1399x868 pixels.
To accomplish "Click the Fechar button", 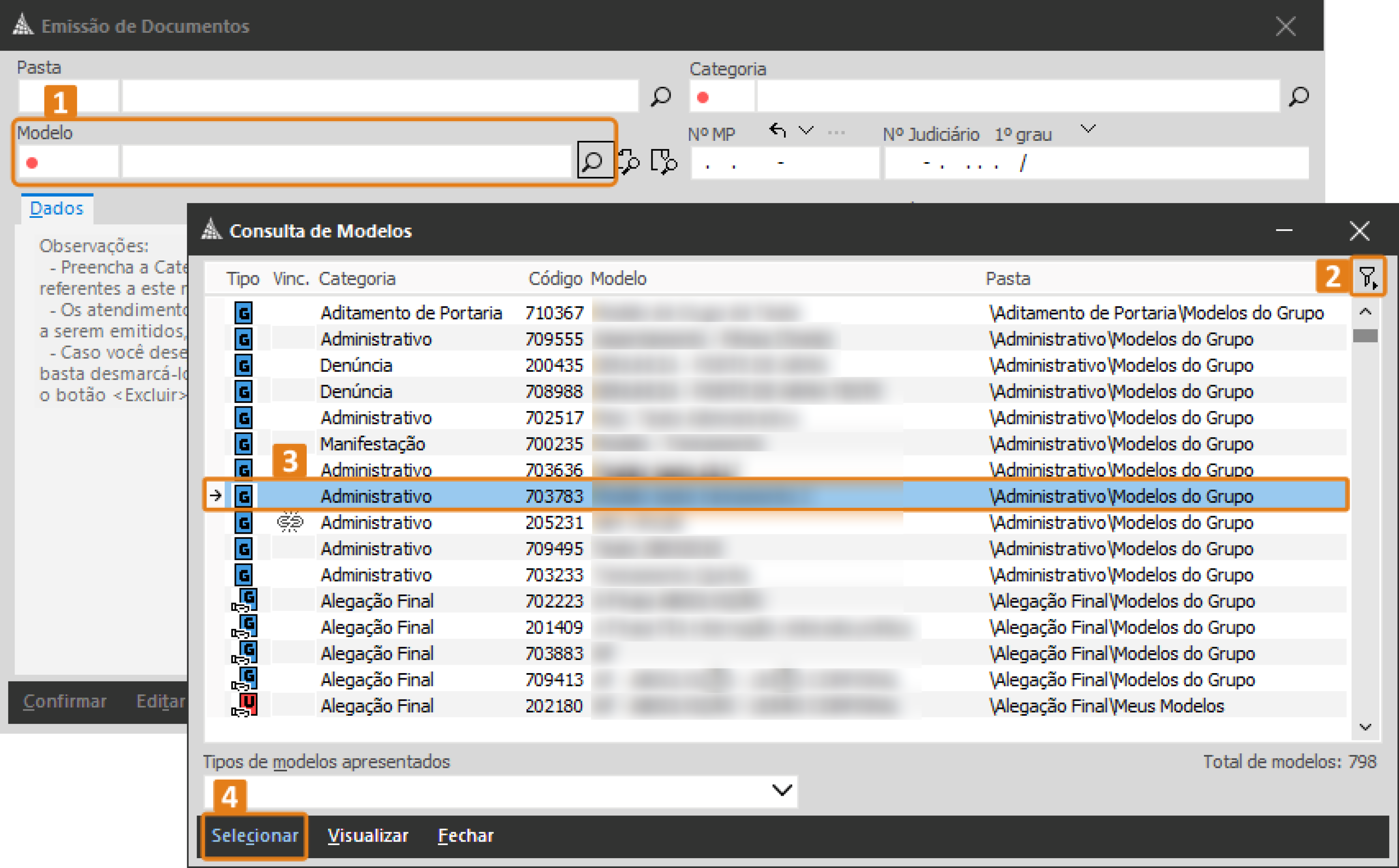I will pos(465,835).
